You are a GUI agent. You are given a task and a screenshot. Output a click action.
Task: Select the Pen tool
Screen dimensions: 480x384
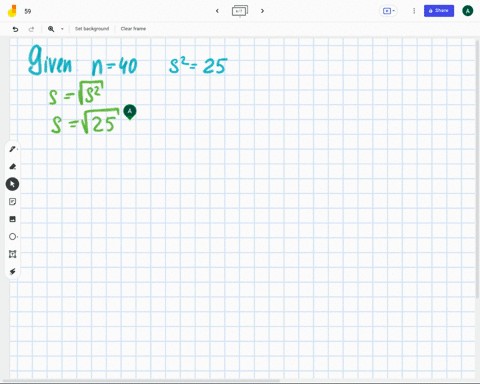pyautogui.click(x=12, y=149)
